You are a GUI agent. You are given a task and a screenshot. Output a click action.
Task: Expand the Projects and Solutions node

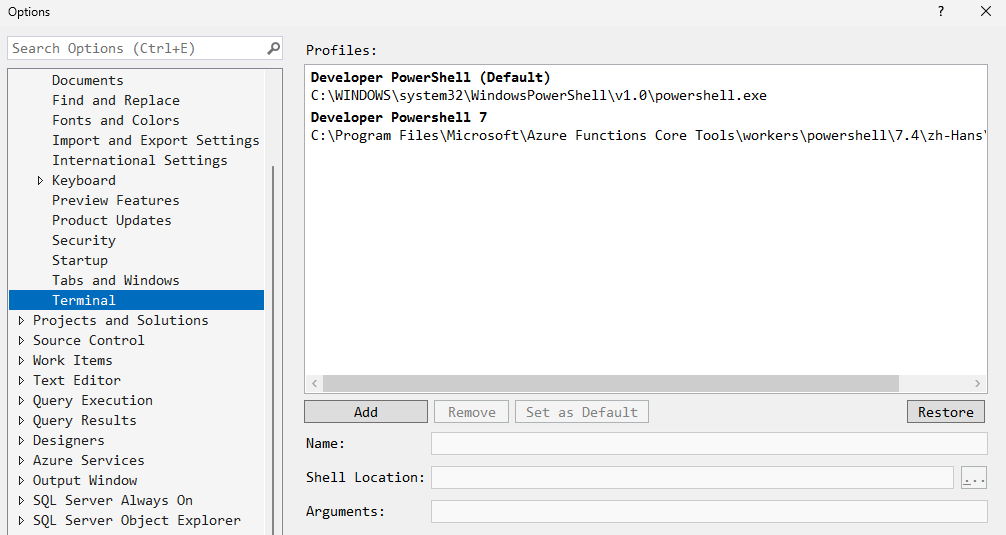coord(22,321)
